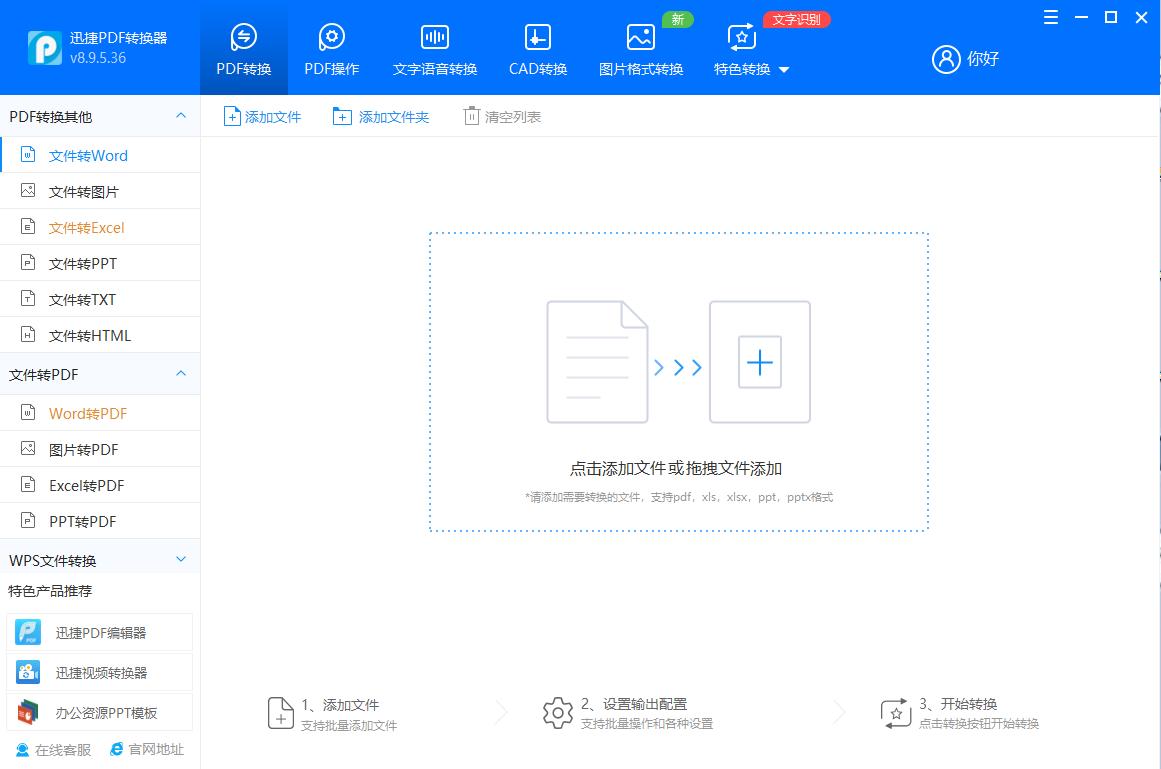Screen dimensions: 1161x769
Task: Click the 文件转Excel E document icon
Action: [x=28, y=226]
